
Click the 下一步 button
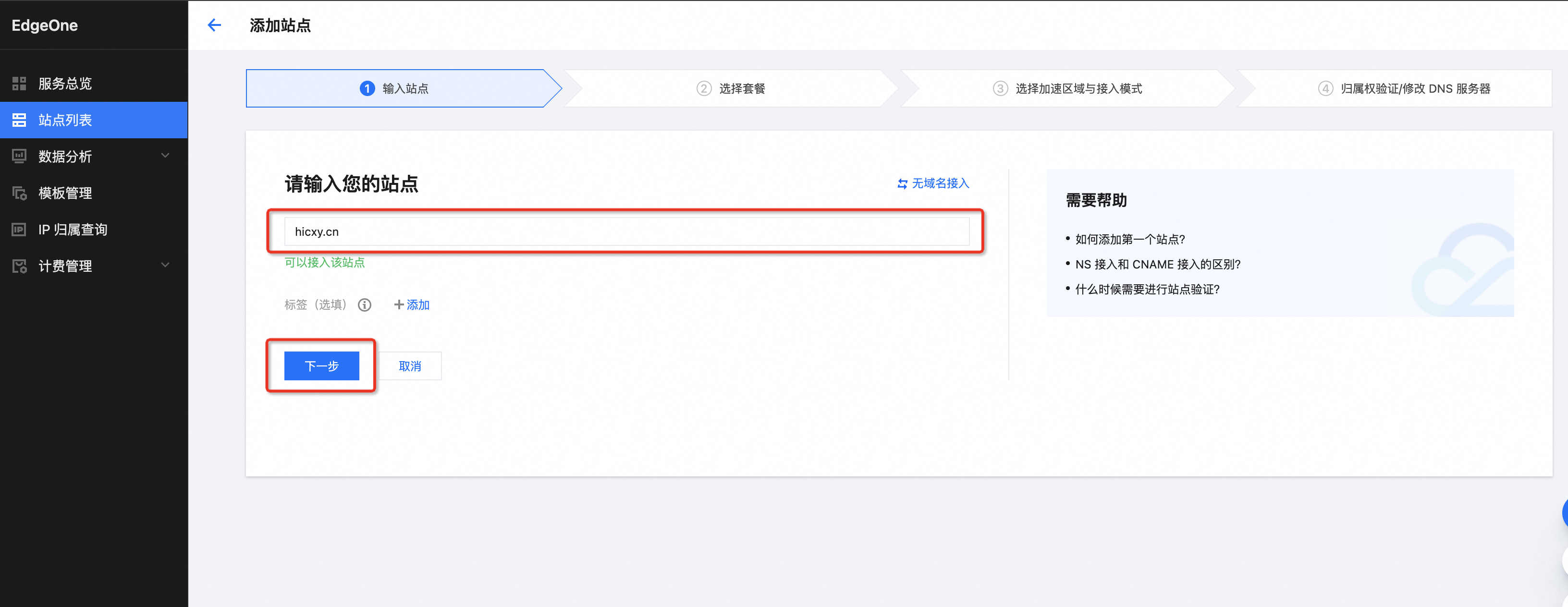pyautogui.click(x=321, y=366)
